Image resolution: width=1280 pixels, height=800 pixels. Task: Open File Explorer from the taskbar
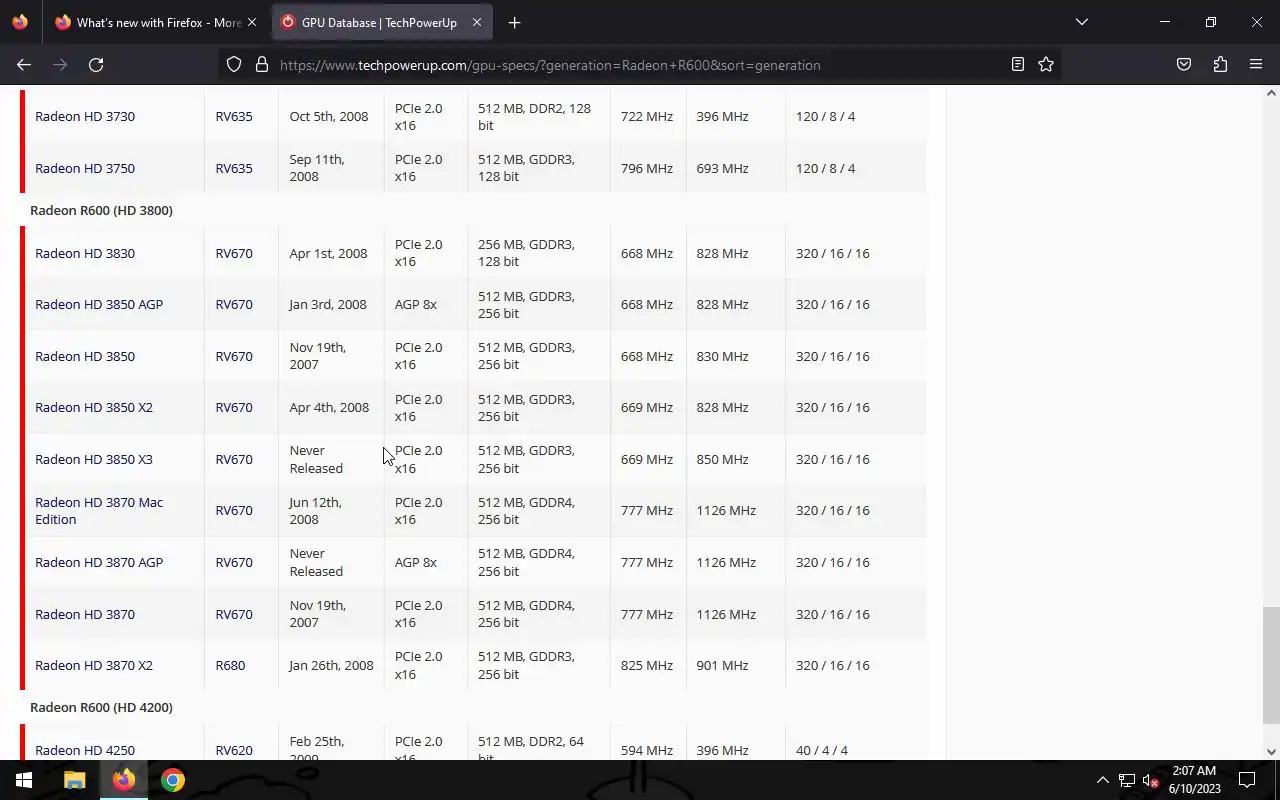74,780
